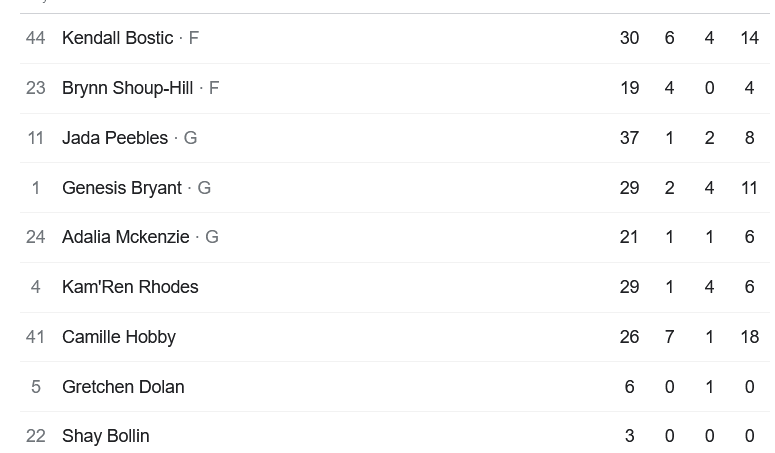Select the Jada Peebles player name
The width and height of the screenshot is (775, 453).
pos(115,138)
